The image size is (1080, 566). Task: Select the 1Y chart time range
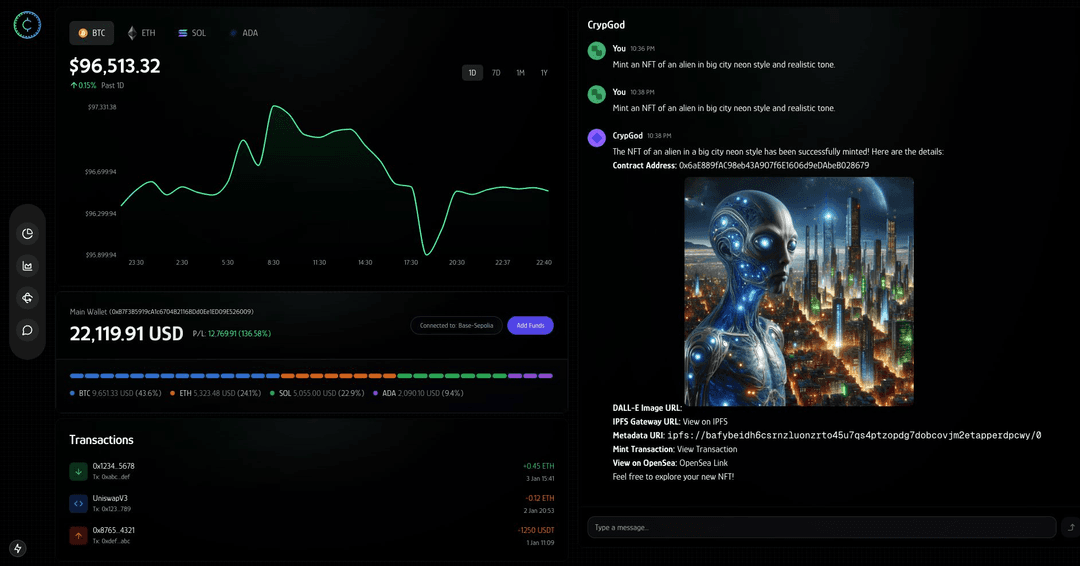[544, 73]
